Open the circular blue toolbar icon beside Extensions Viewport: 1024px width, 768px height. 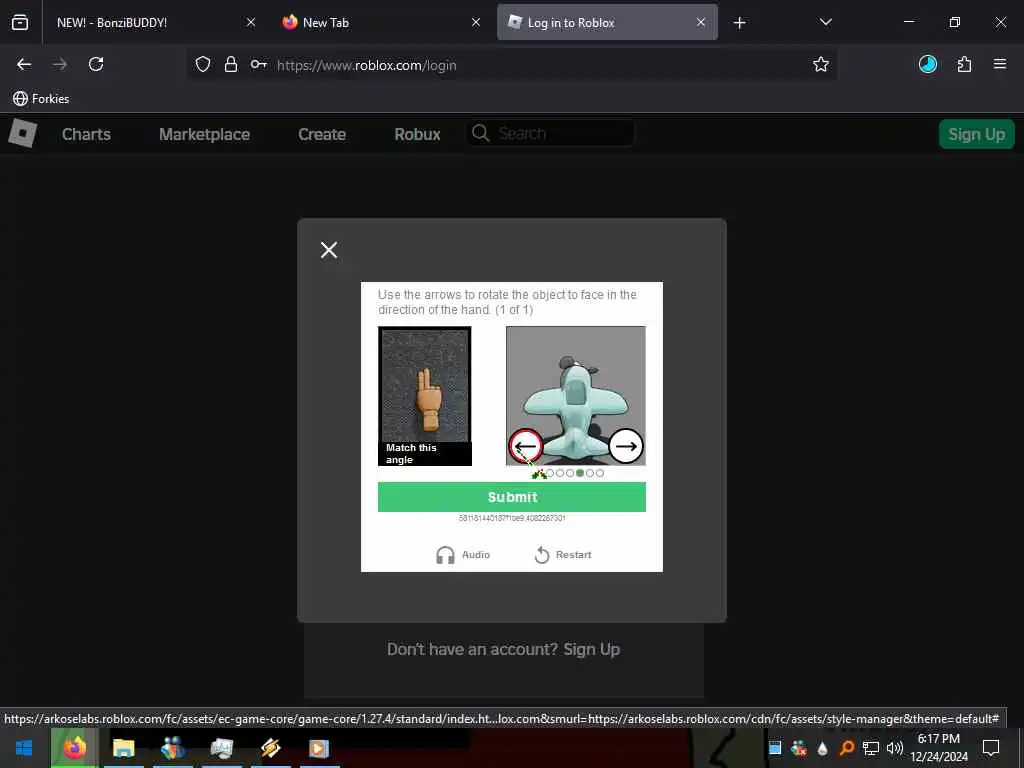(x=927, y=64)
